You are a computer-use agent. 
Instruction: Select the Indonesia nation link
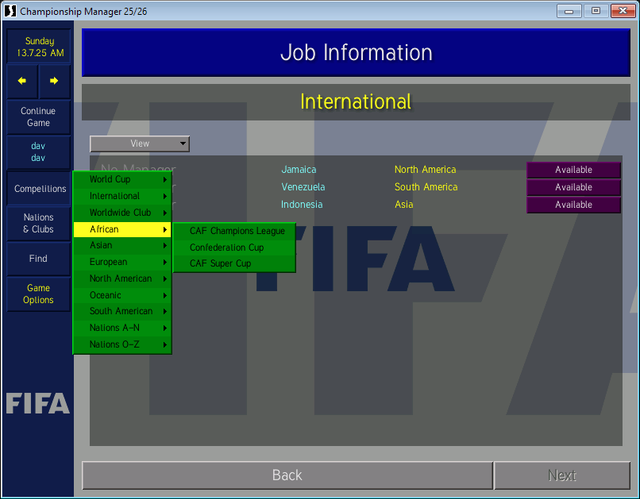click(x=302, y=205)
